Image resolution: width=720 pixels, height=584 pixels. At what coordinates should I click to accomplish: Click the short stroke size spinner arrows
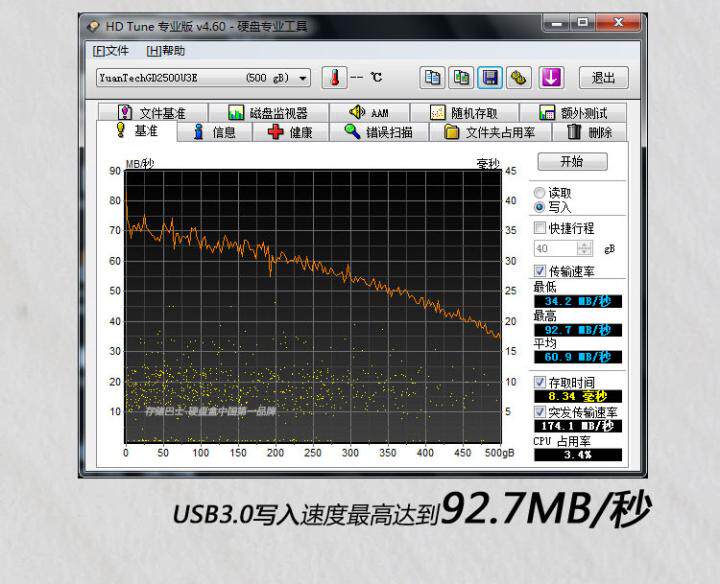(x=585, y=248)
